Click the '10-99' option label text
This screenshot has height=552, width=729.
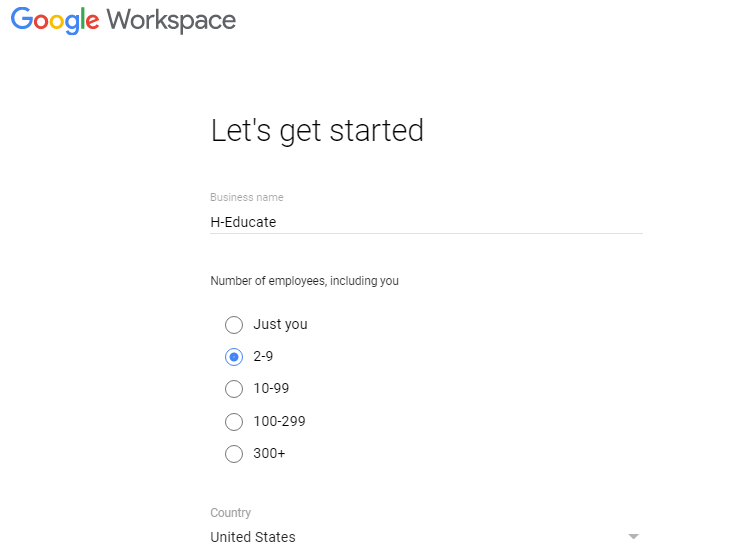click(x=271, y=389)
